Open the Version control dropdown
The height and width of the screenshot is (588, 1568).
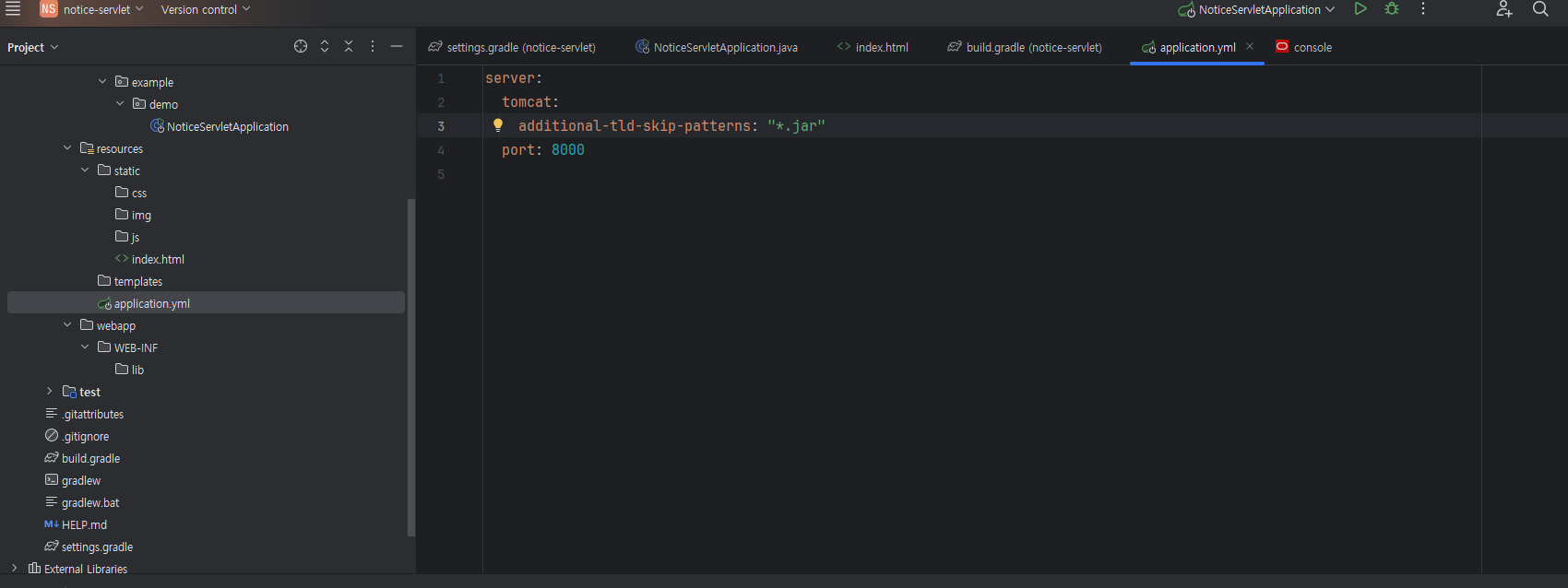pos(206,9)
